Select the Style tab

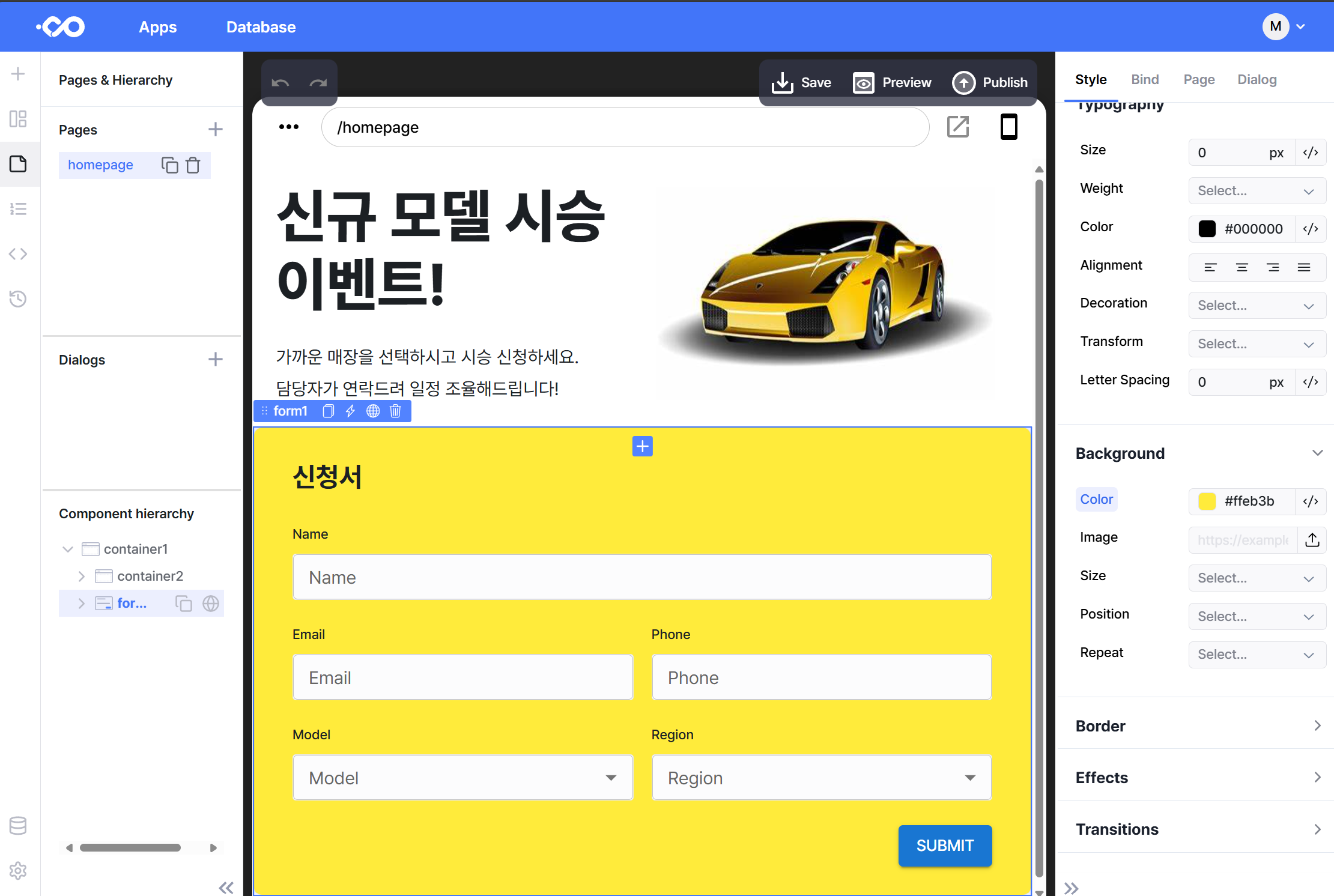pos(1091,80)
